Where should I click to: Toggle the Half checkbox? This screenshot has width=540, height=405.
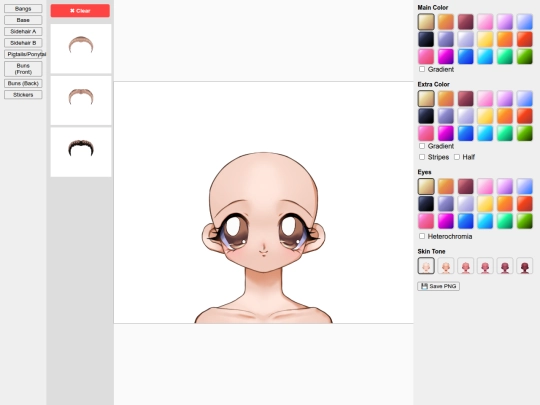tap(457, 157)
